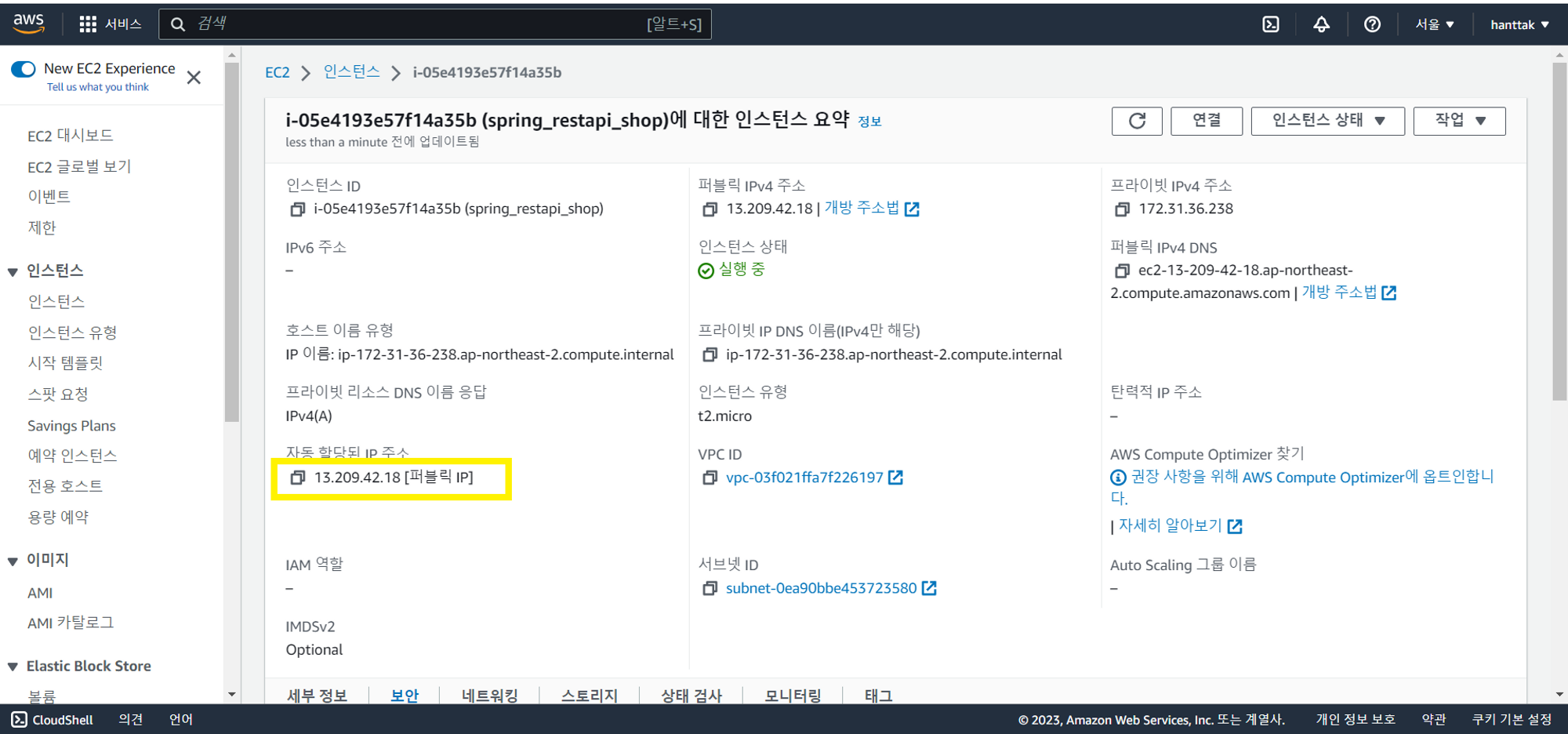
Task: Toggle the New EC2 Experience switch
Action: (24, 69)
